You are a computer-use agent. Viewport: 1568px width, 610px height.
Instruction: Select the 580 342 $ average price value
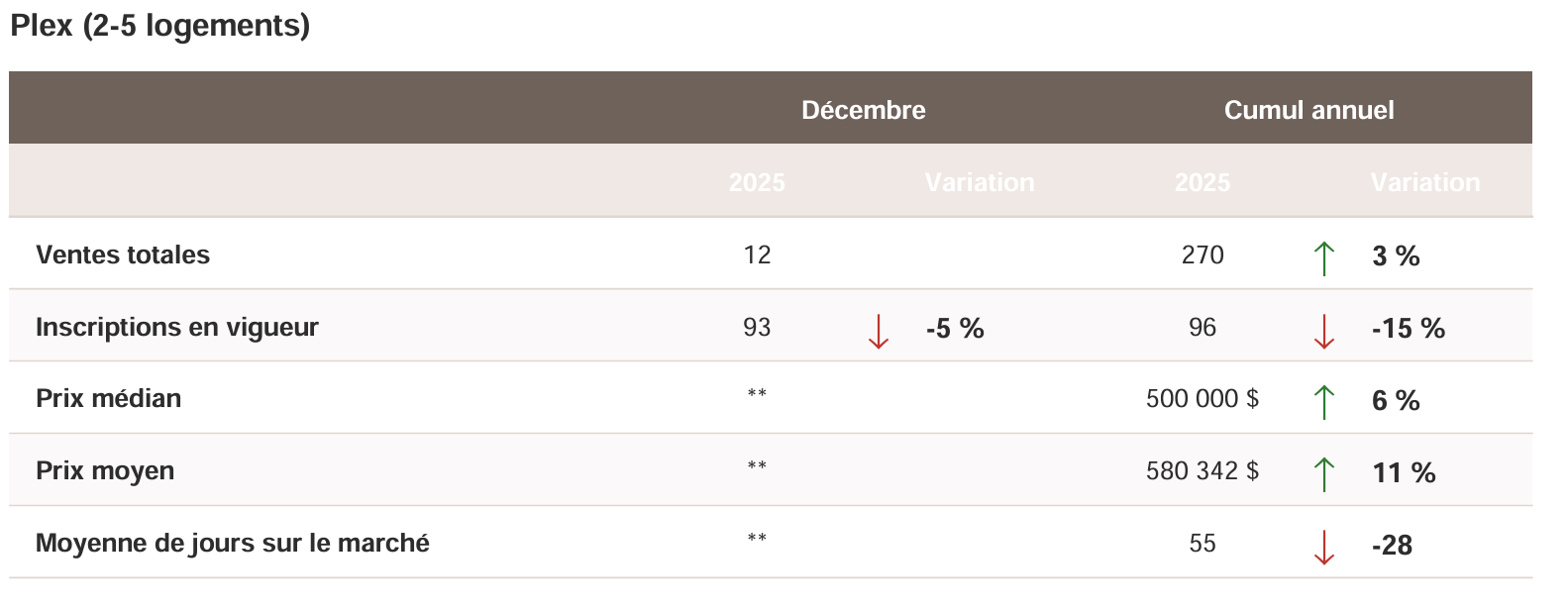pyautogui.click(x=1202, y=470)
